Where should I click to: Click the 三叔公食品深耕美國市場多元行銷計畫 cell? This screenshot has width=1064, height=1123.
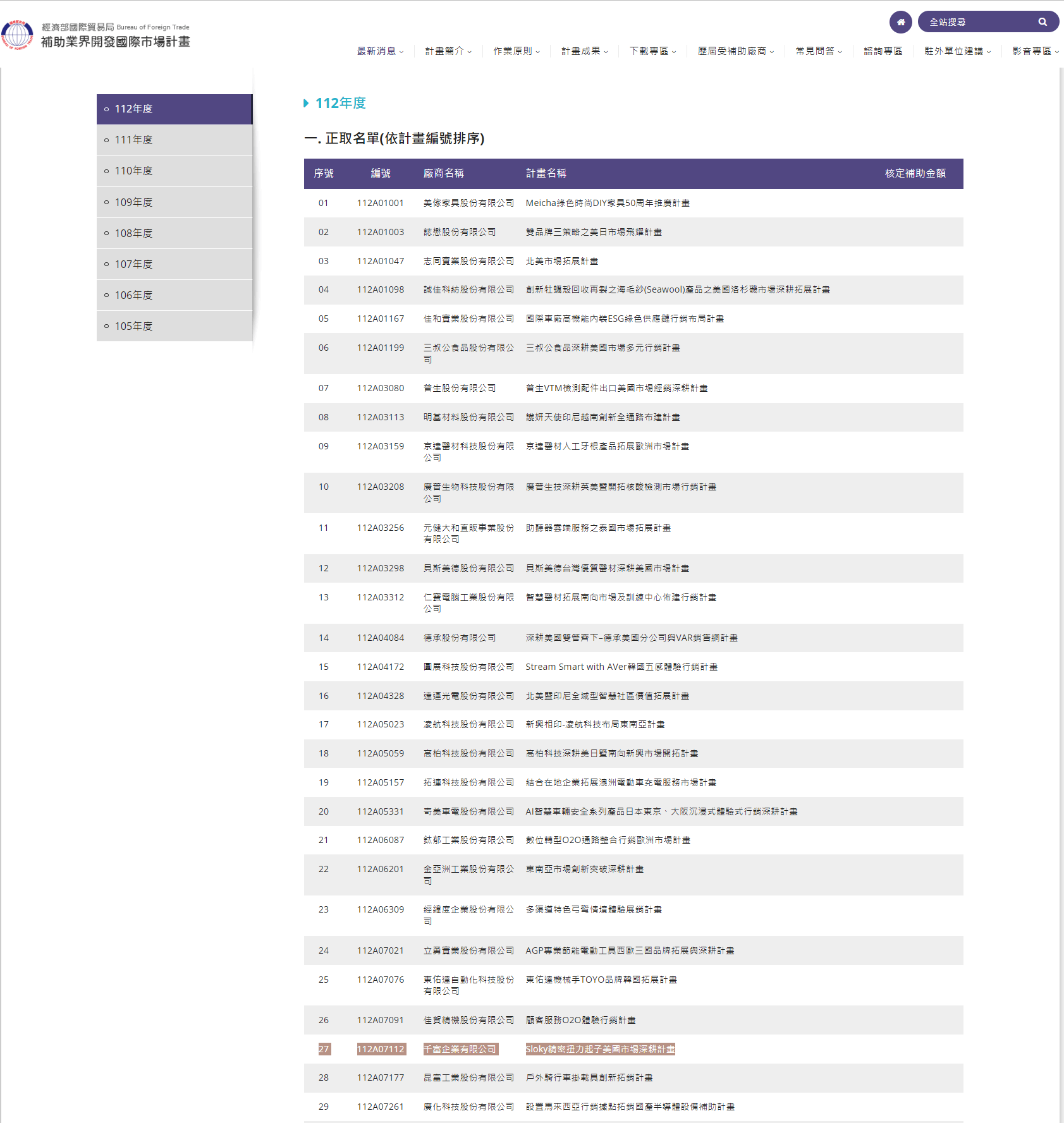coord(603,348)
